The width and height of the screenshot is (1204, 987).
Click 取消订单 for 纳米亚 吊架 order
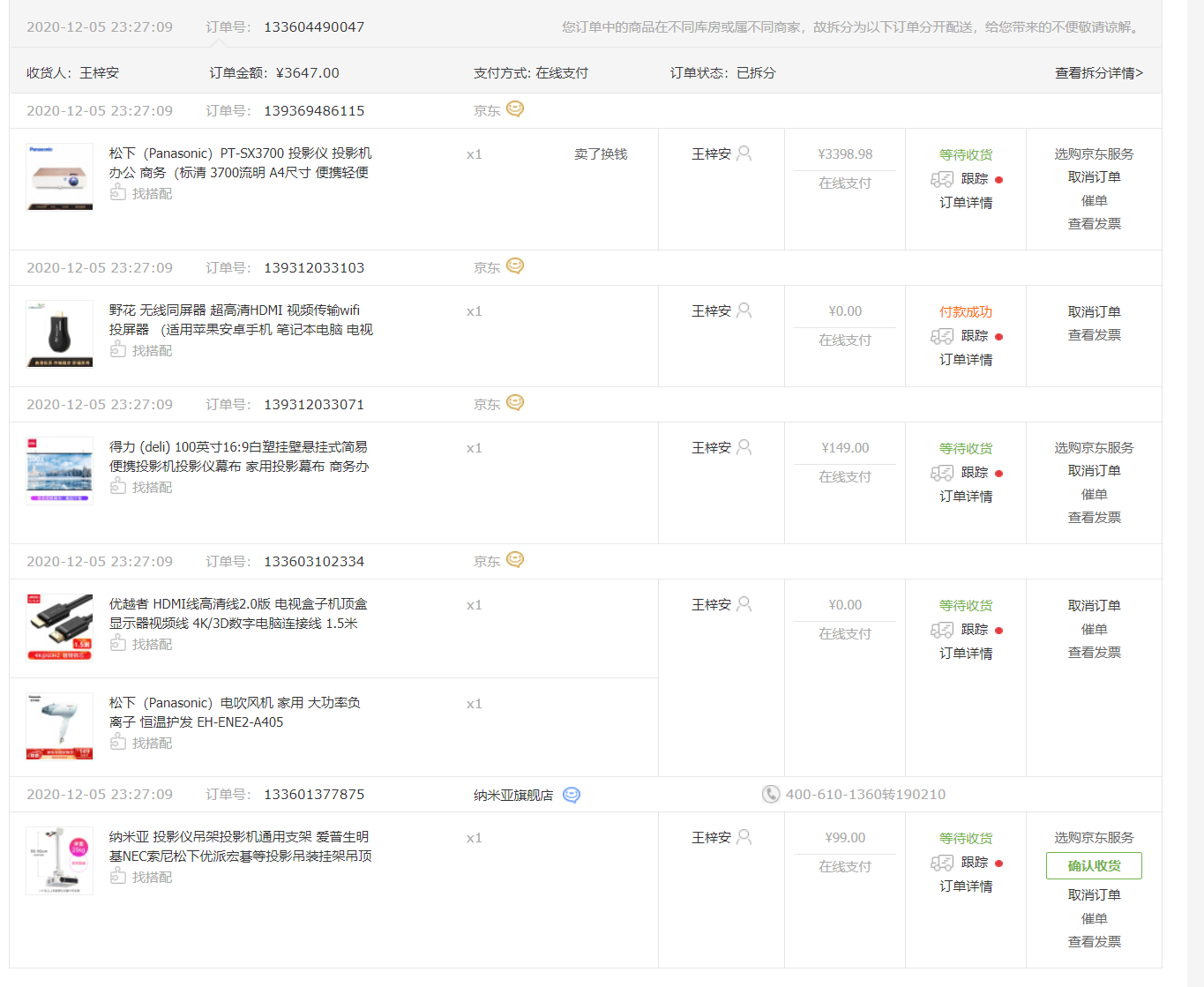coord(1095,895)
